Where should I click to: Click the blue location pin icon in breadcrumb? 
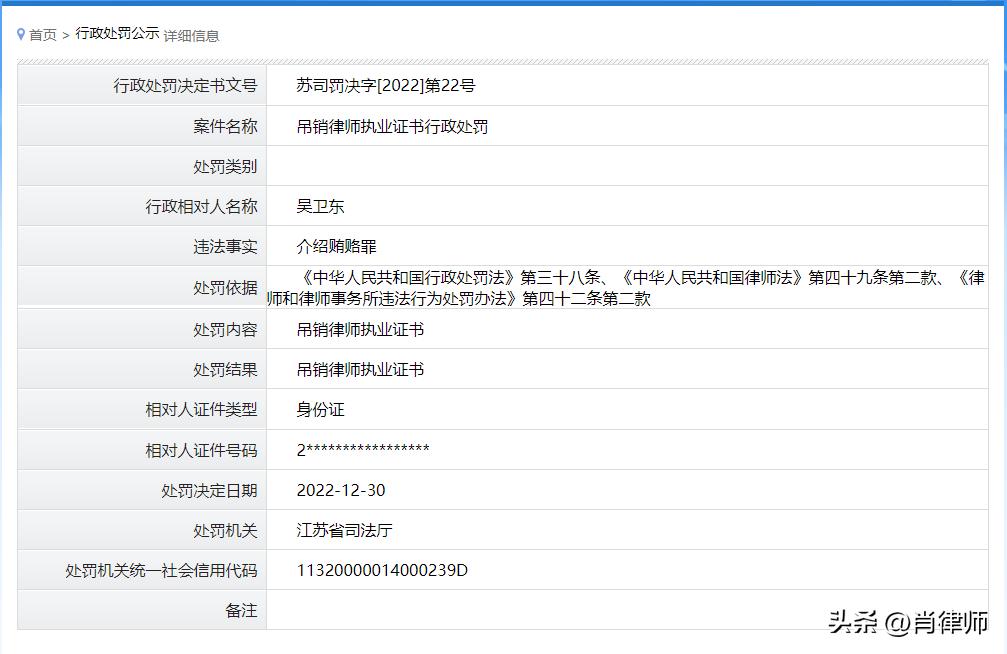(22, 32)
